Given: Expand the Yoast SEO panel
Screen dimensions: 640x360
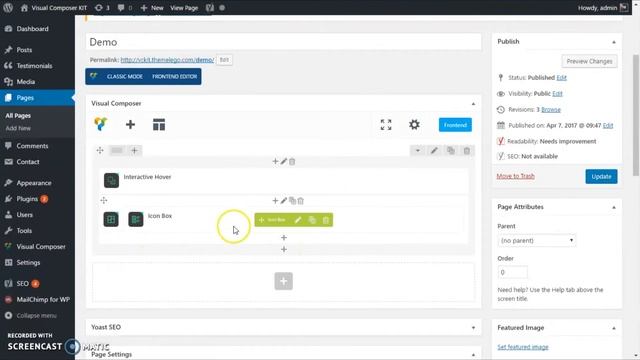Looking at the screenshot, I should point(473,328).
